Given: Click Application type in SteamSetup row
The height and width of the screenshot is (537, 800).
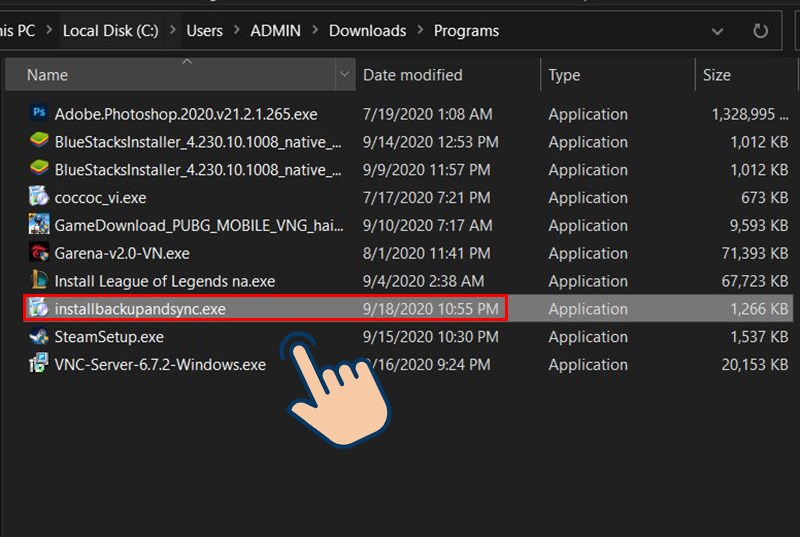Looking at the screenshot, I should (x=588, y=337).
